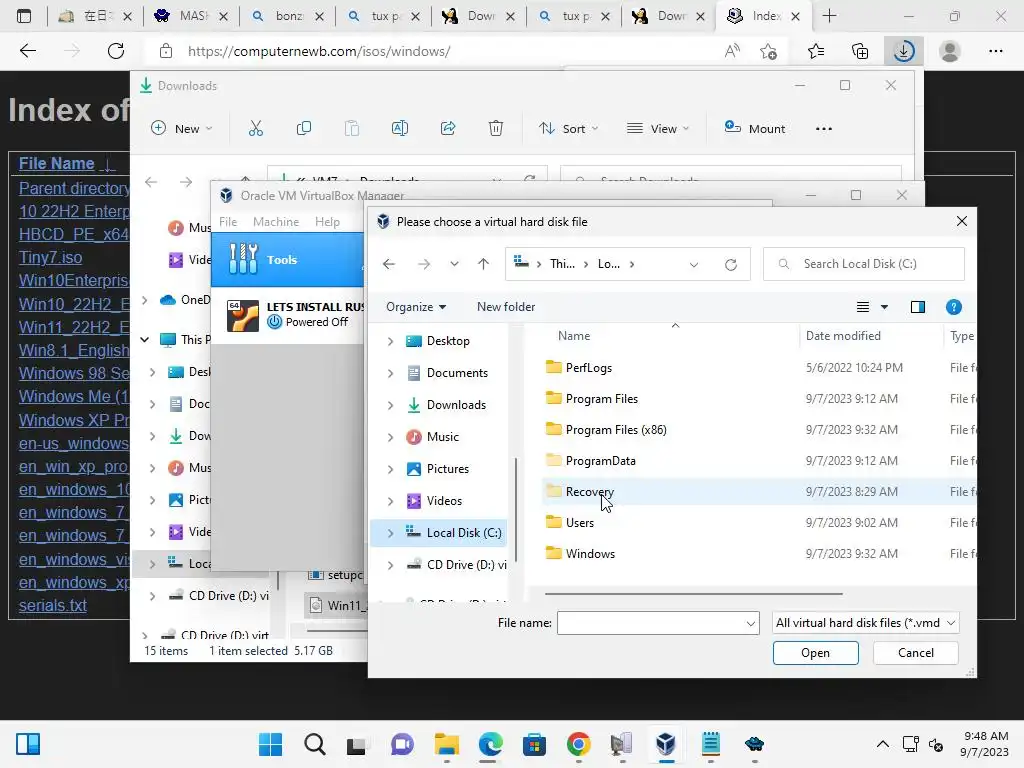
Task: Cut selected item in Downloads window
Action: coord(256,129)
